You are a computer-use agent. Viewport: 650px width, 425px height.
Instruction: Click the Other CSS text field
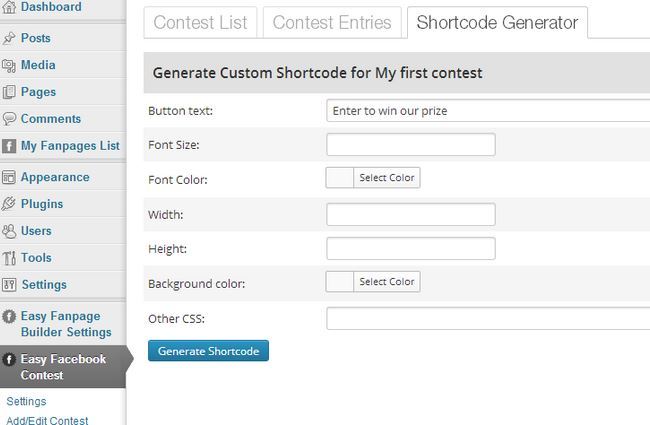[x=488, y=318]
